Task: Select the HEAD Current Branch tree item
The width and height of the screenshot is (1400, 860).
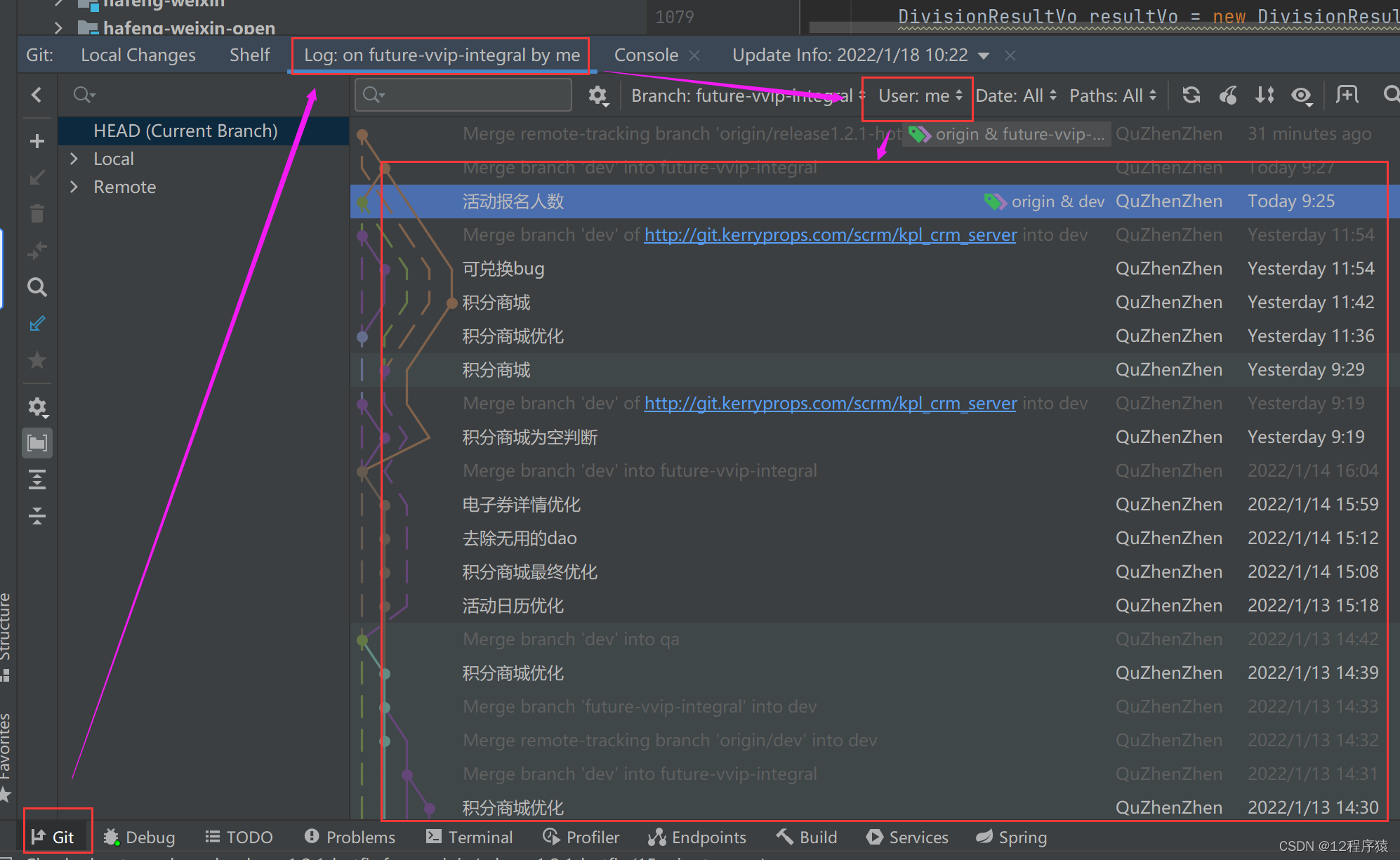Action: (x=183, y=129)
